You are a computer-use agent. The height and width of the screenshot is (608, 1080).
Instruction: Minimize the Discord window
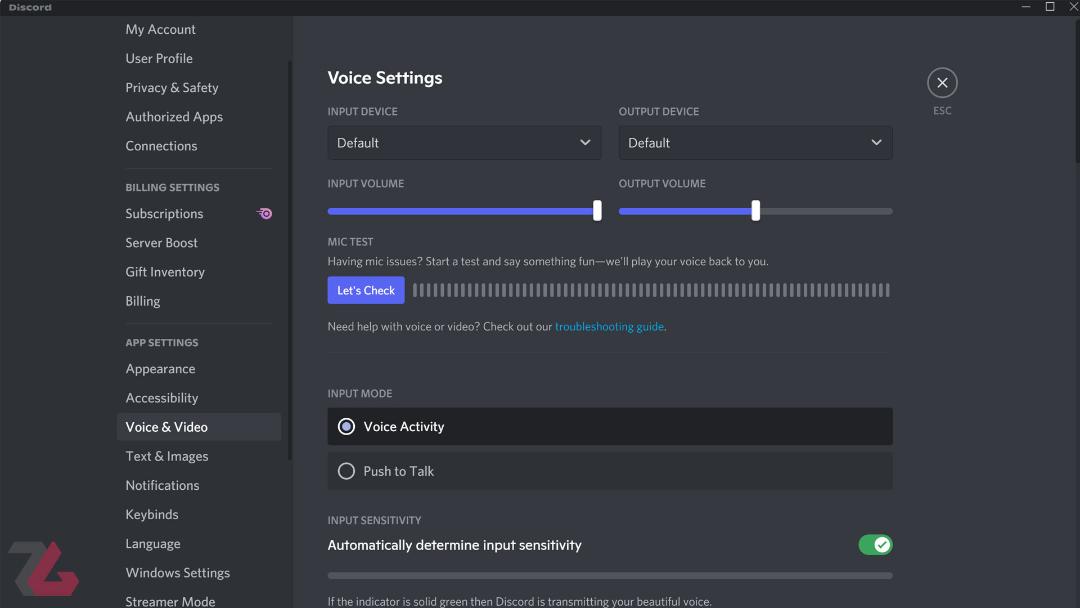(x=1026, y=7)
